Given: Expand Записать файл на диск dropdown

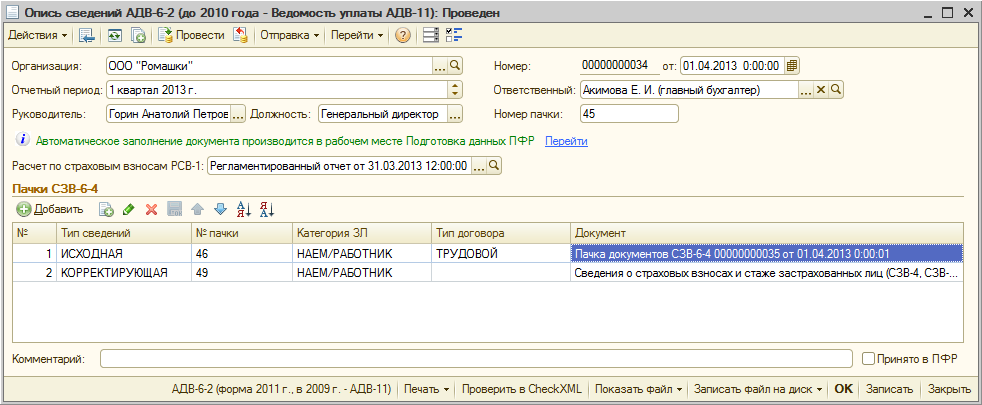Looking at the screenshot, I should click(x=758, y=389).
